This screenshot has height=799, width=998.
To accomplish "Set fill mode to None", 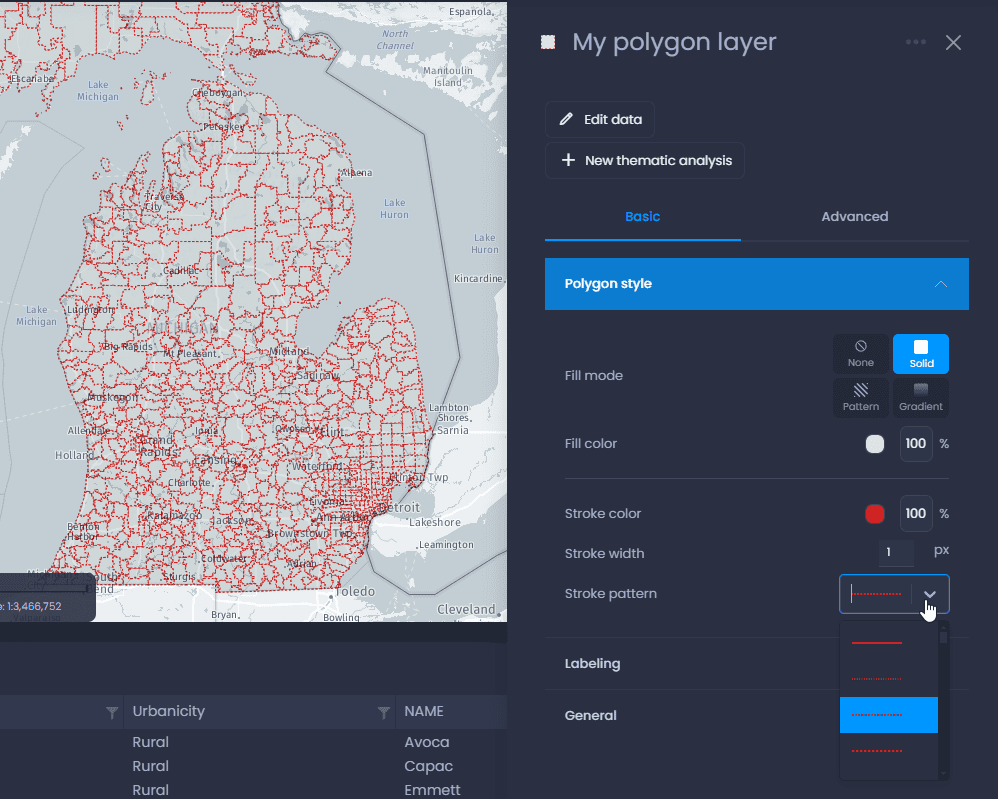I will [861, 354].
